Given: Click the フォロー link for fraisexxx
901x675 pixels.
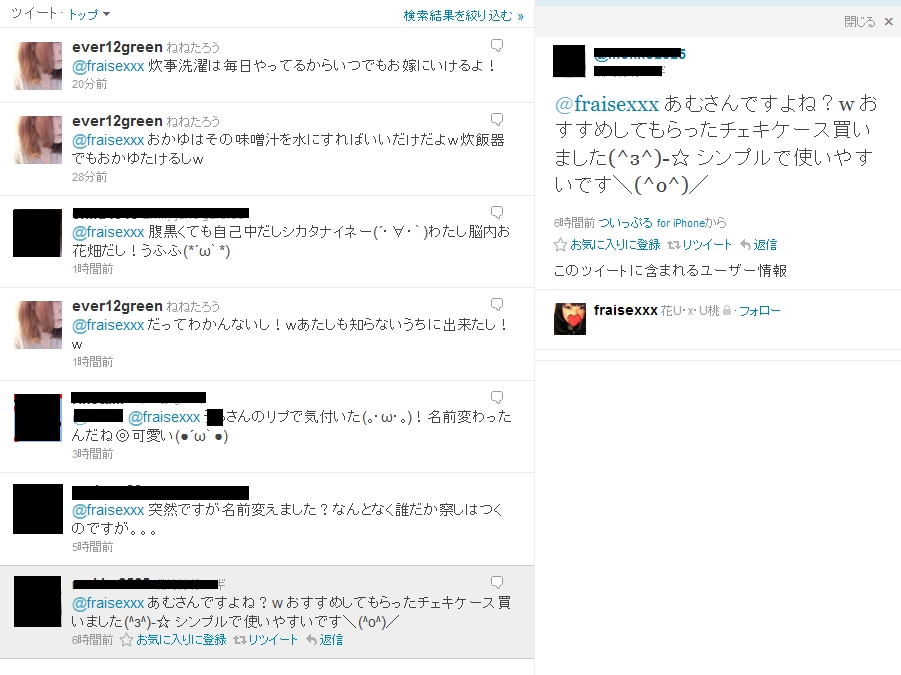Looking at the screenshot, I should point(759,311).
